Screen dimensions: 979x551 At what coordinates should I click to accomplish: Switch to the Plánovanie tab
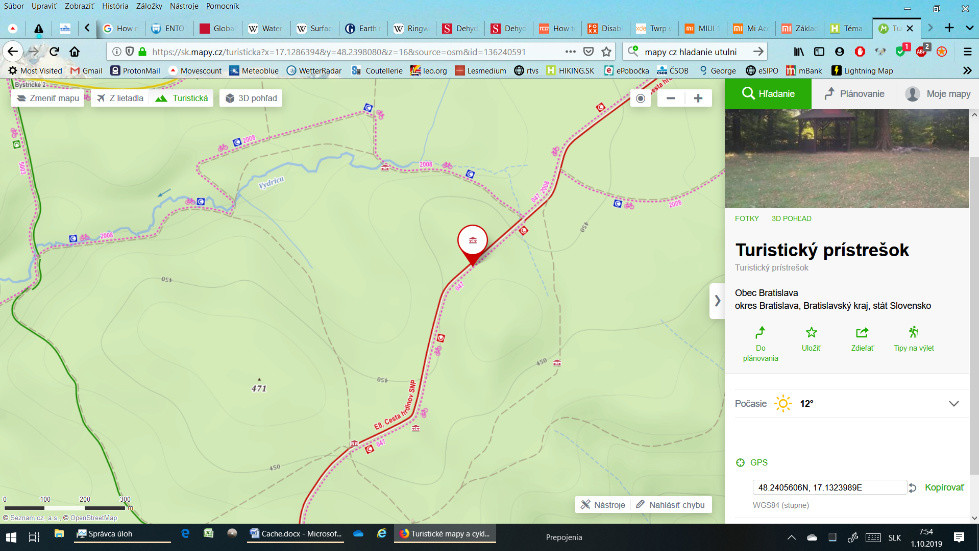[854, 93]
